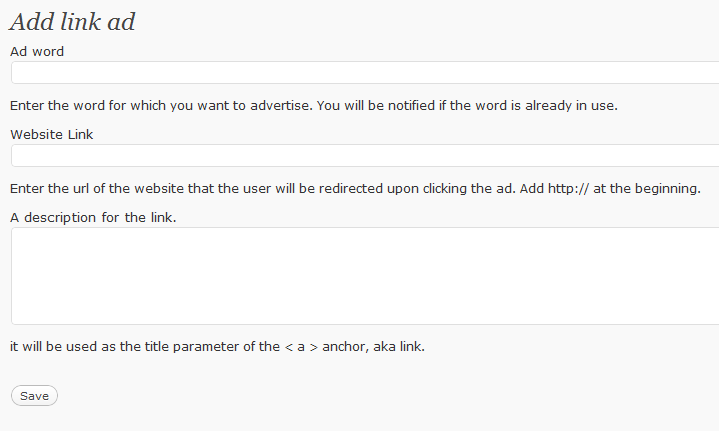Focus the Ad word input field
Screen dimensions: 719x431
(365, 72)
